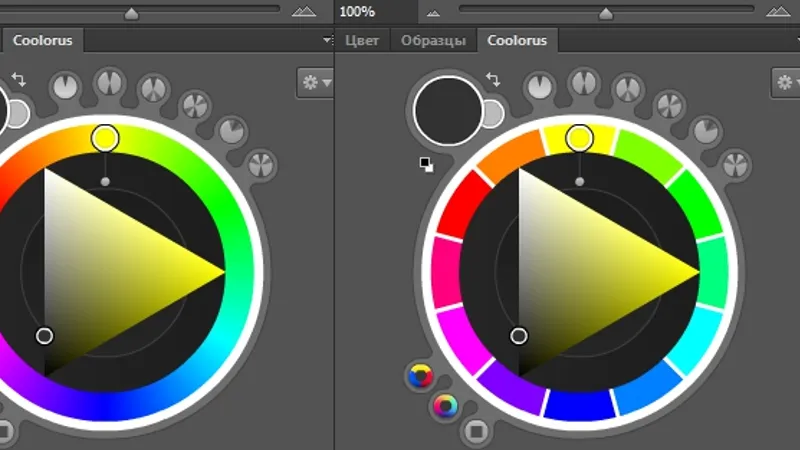Click the 100% zoom field
Viewport: 800px width, 450px height.
click(376, 11)
